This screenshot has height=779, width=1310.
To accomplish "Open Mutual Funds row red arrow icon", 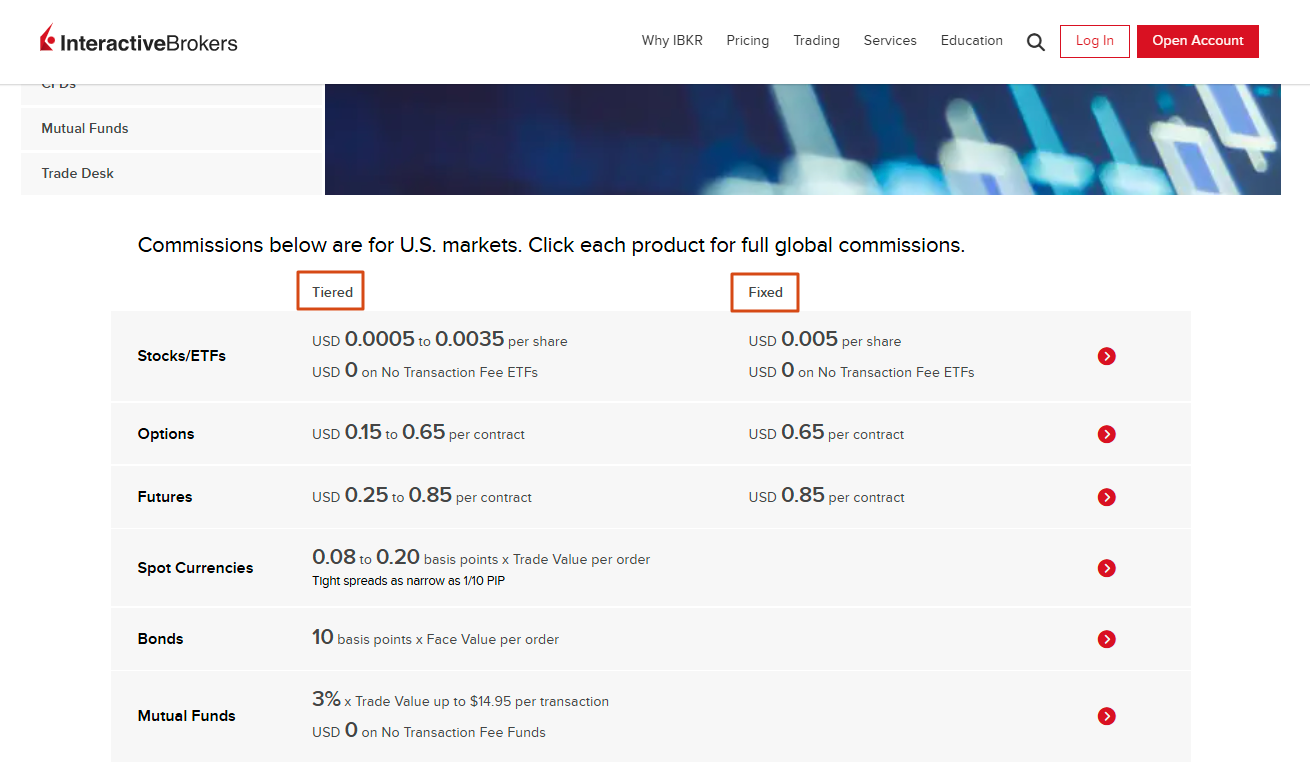I will tap(1106, 716).
